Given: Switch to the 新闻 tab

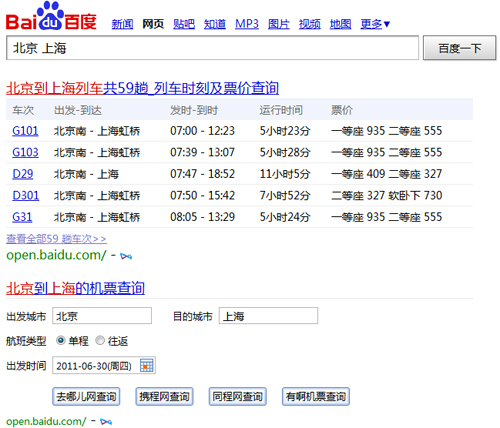Looking at the screenshot, I should coord(122,24).
